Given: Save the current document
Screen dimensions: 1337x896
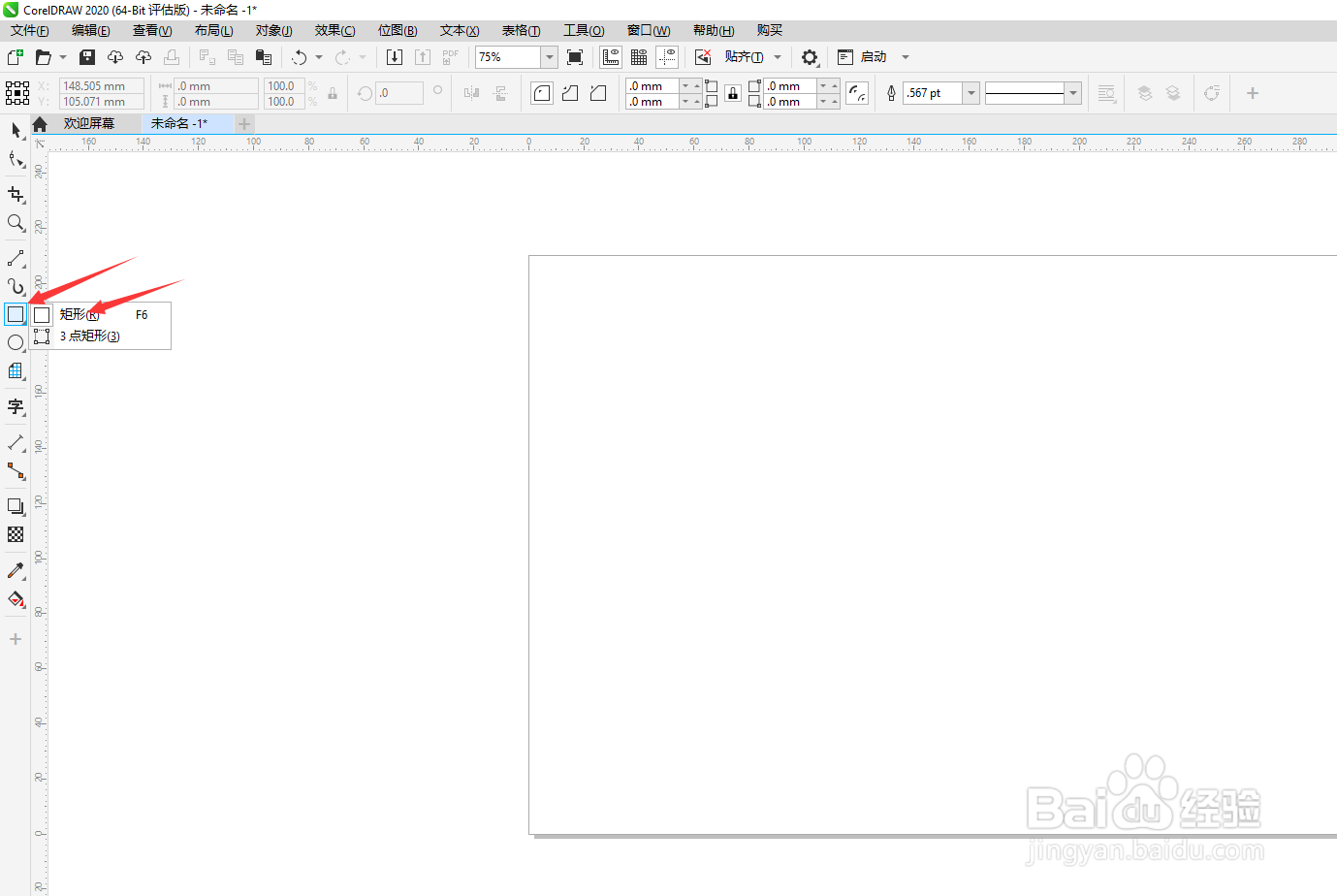Looking at the screenshot, I should [86, 56].
